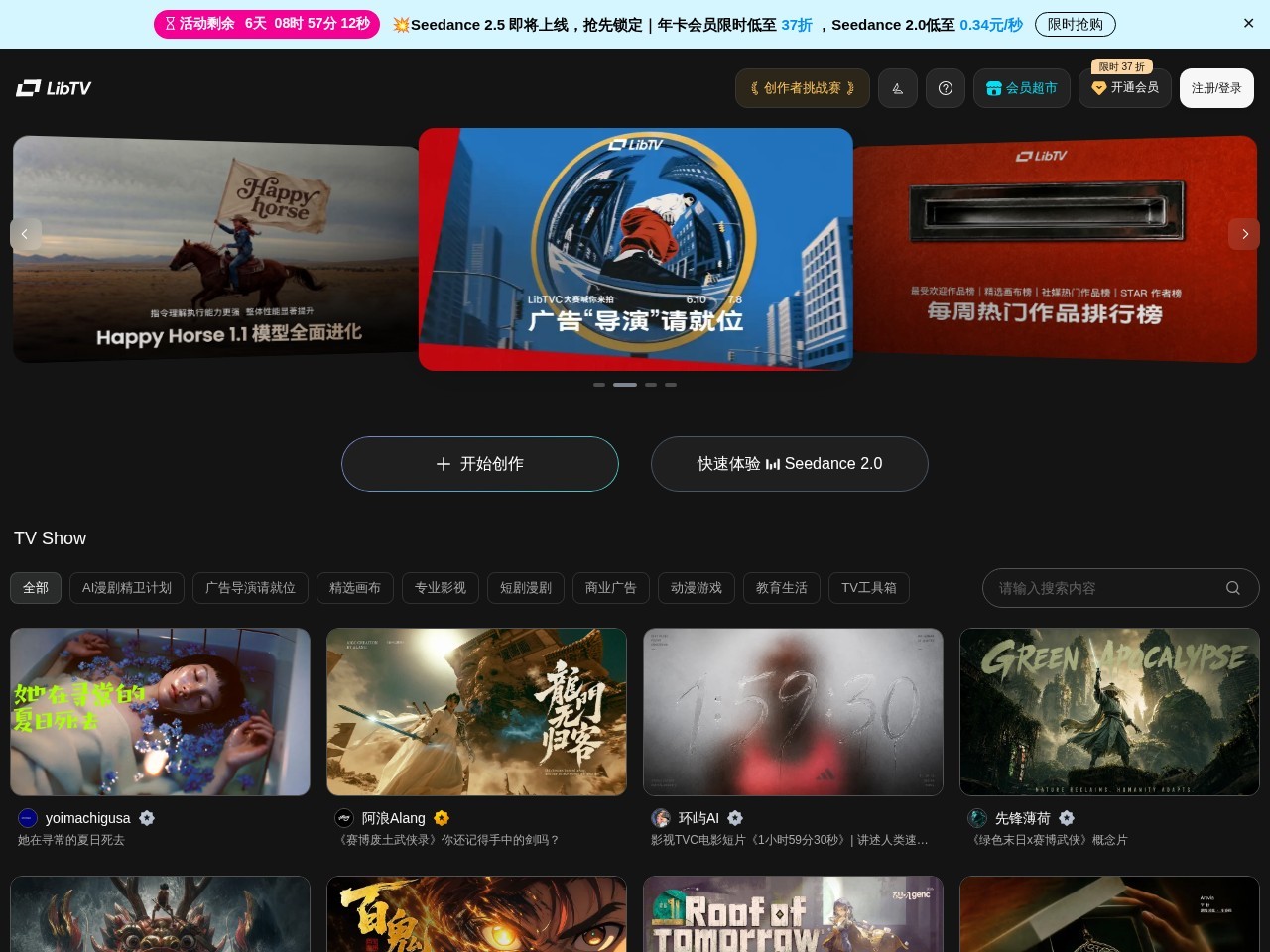Open the LibTV logo home link
Screen dimensions: 1270x952
(54, 88)
